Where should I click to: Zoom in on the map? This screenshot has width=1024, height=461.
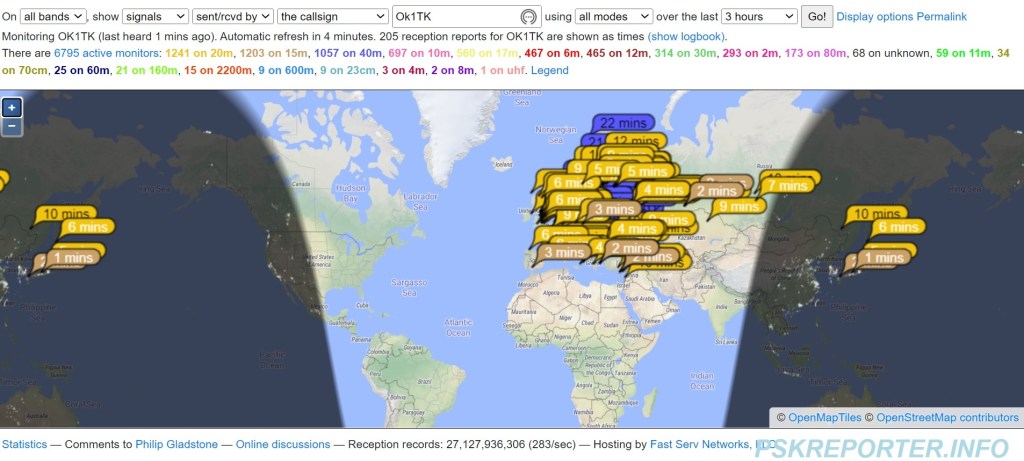[x=12, y=108]
